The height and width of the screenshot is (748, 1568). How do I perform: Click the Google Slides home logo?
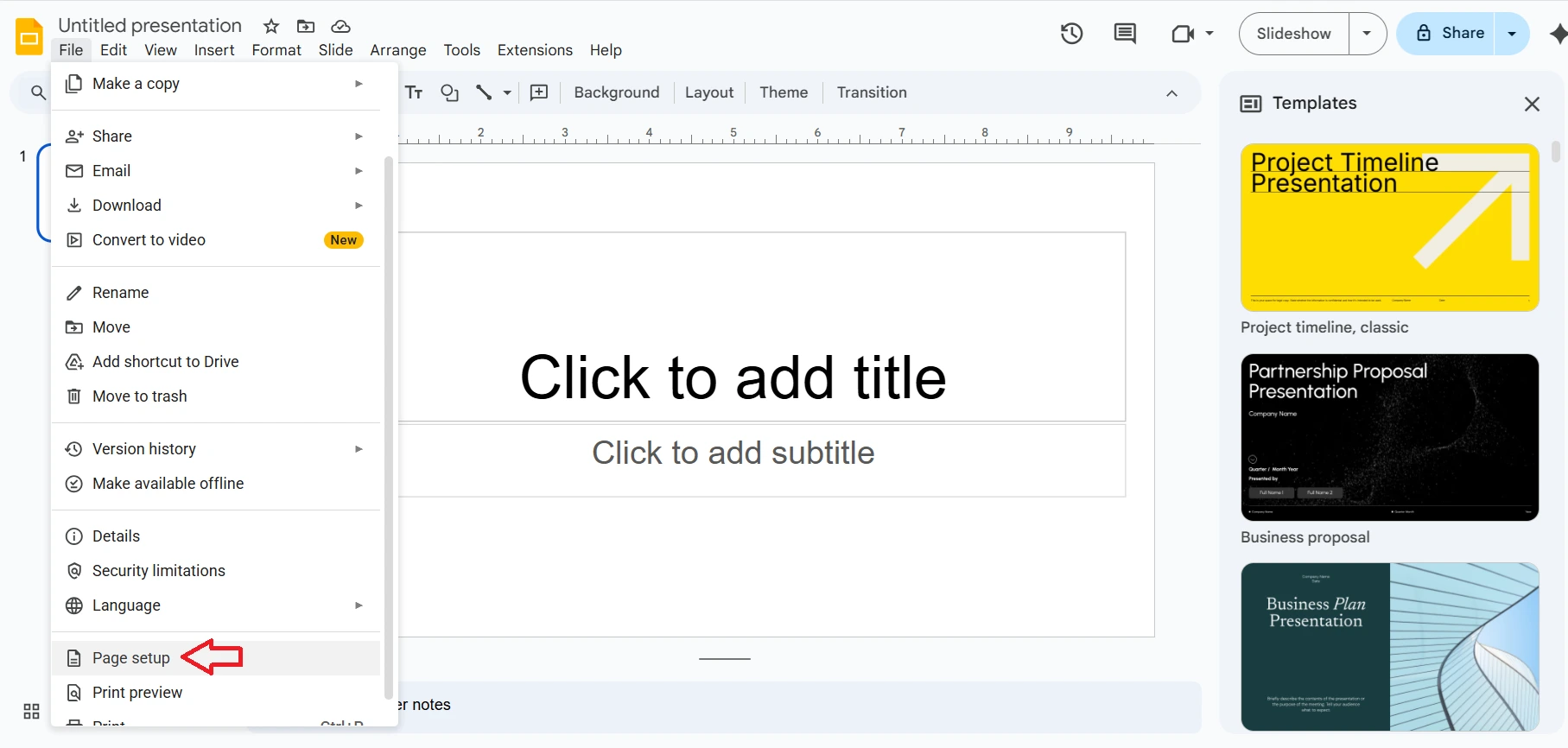click(29, 37)
